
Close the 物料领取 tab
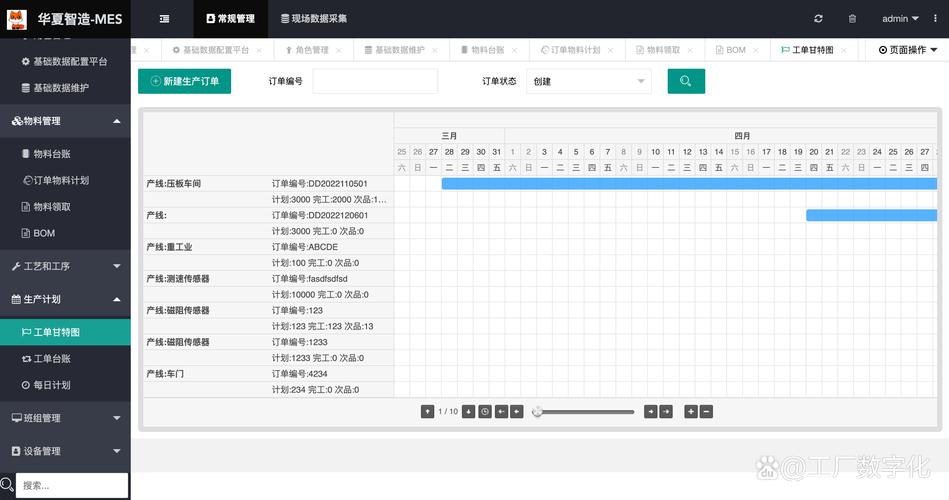click(x=690, y=50)
